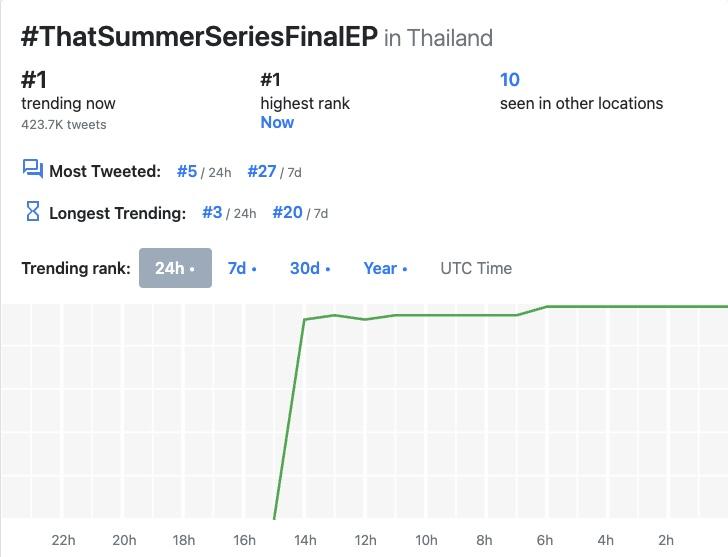Open Longest Trending #20 7d ranking
This screenshot has width=728, height=557.
tap(287, 212)
